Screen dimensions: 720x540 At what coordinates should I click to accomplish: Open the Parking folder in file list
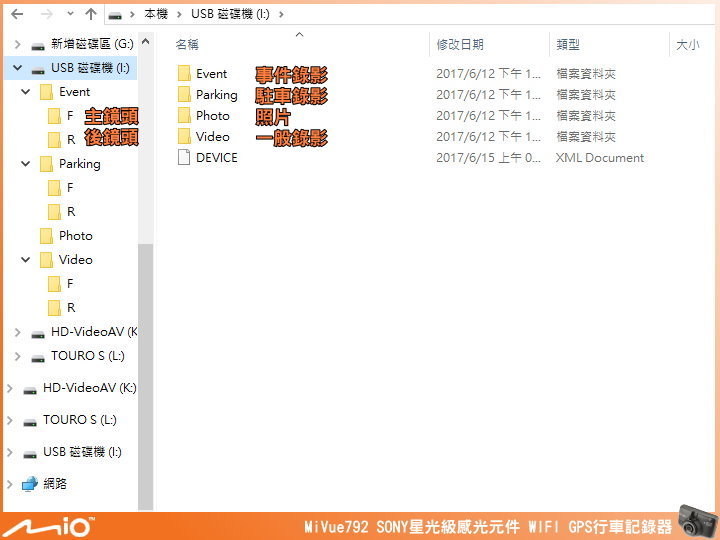[x=216, y=95]
